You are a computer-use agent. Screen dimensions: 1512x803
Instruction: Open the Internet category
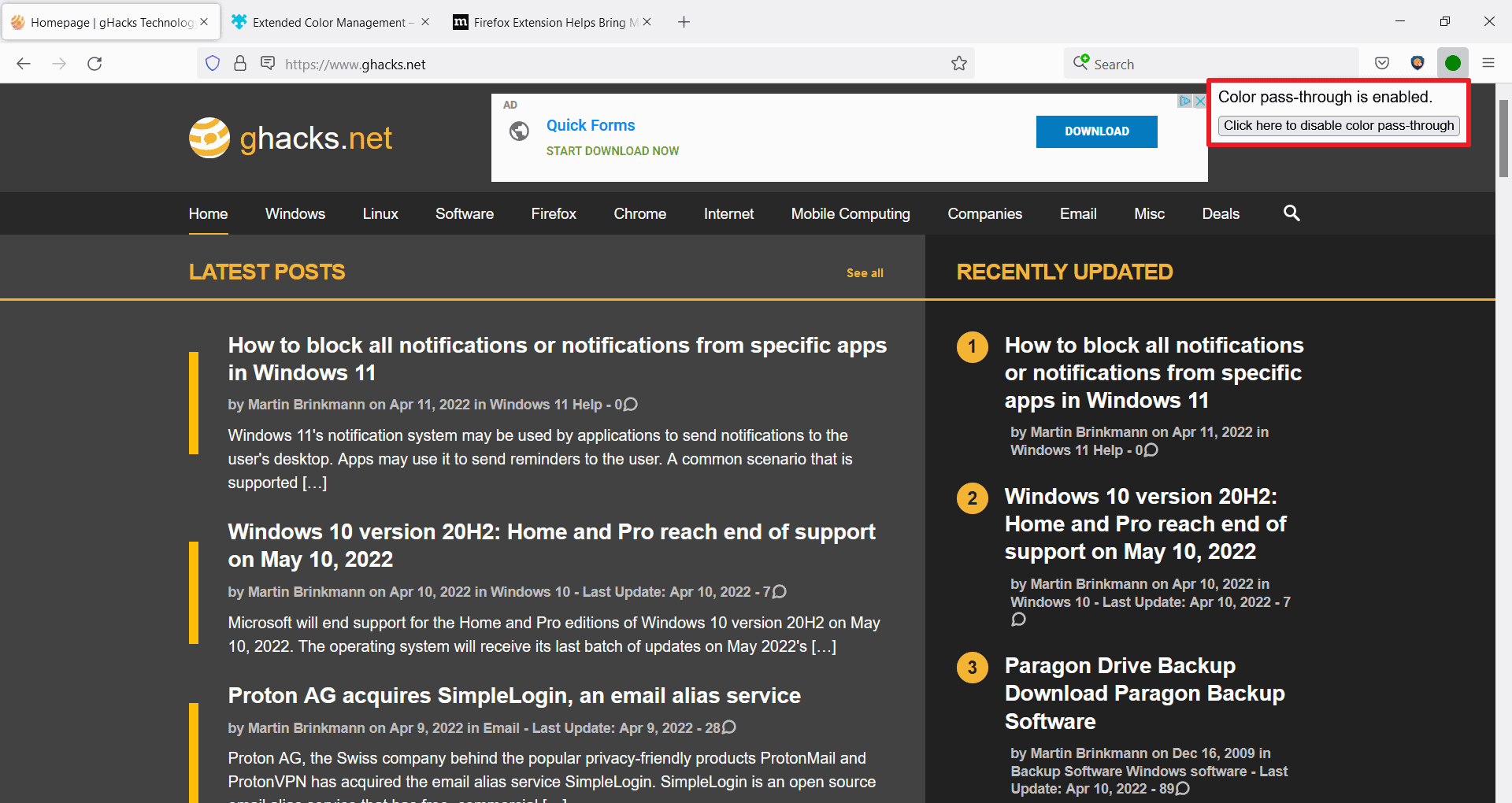(728, 213)
